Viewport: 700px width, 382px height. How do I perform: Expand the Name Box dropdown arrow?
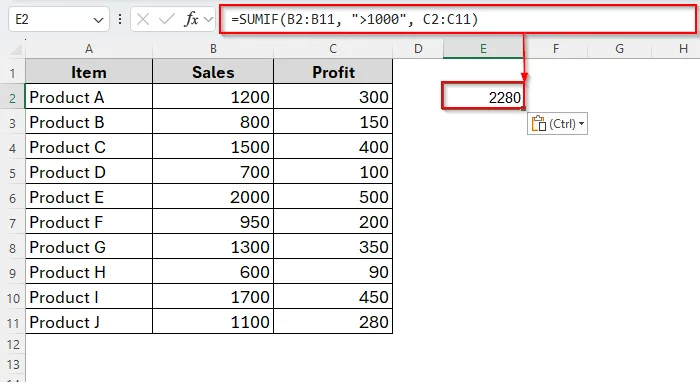click(x=98, y=20)
